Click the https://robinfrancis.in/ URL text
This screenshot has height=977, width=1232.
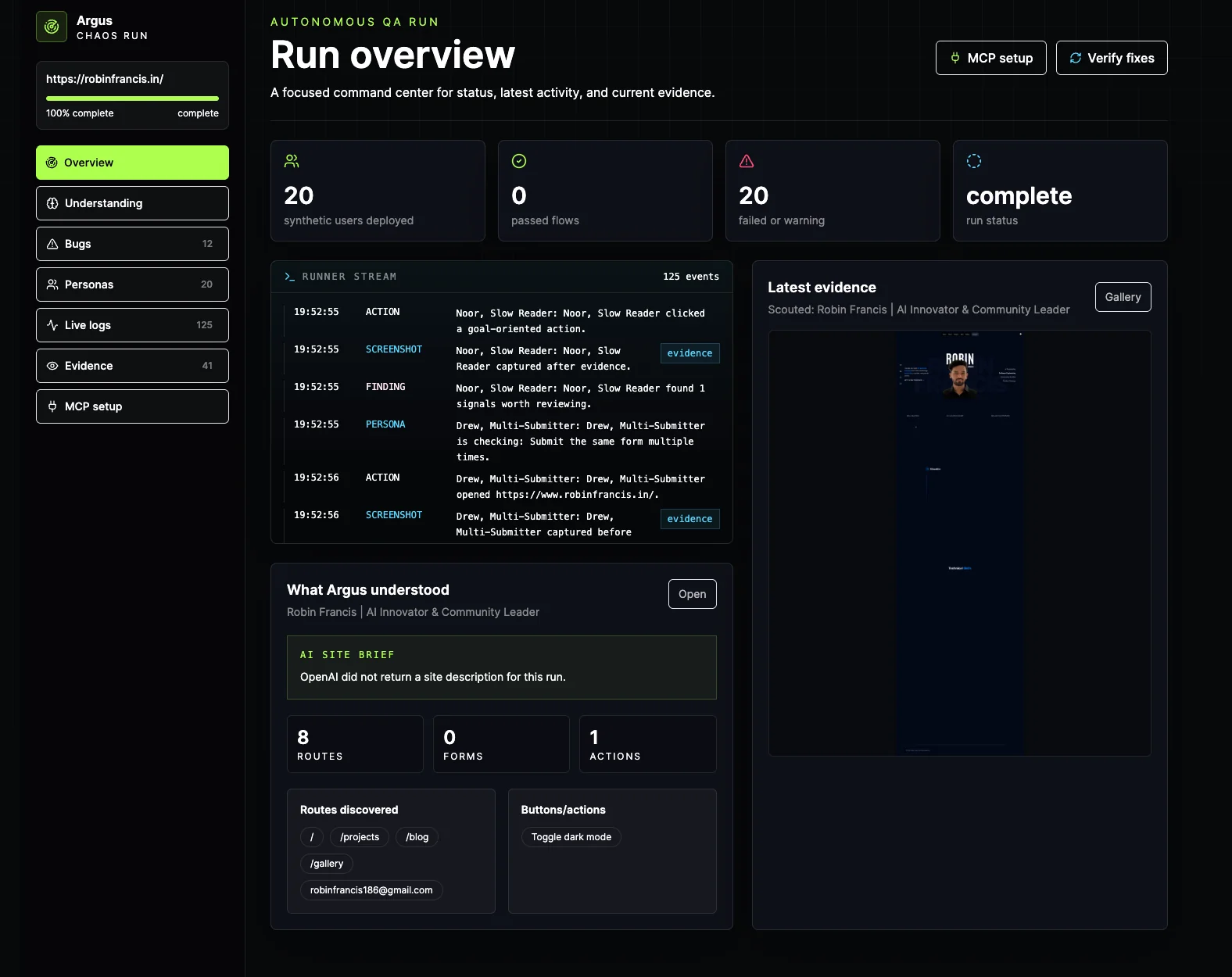[105, 79]
